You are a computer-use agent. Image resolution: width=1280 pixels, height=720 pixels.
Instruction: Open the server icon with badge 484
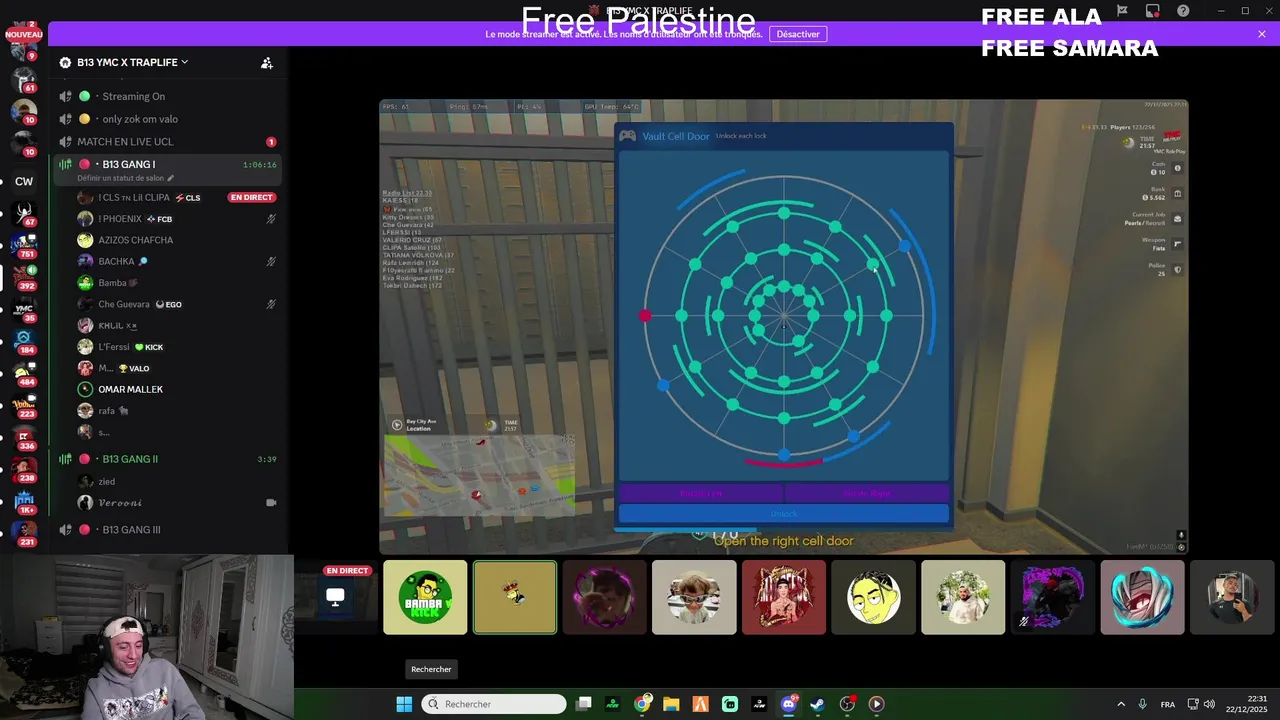[x=24, y=373]
